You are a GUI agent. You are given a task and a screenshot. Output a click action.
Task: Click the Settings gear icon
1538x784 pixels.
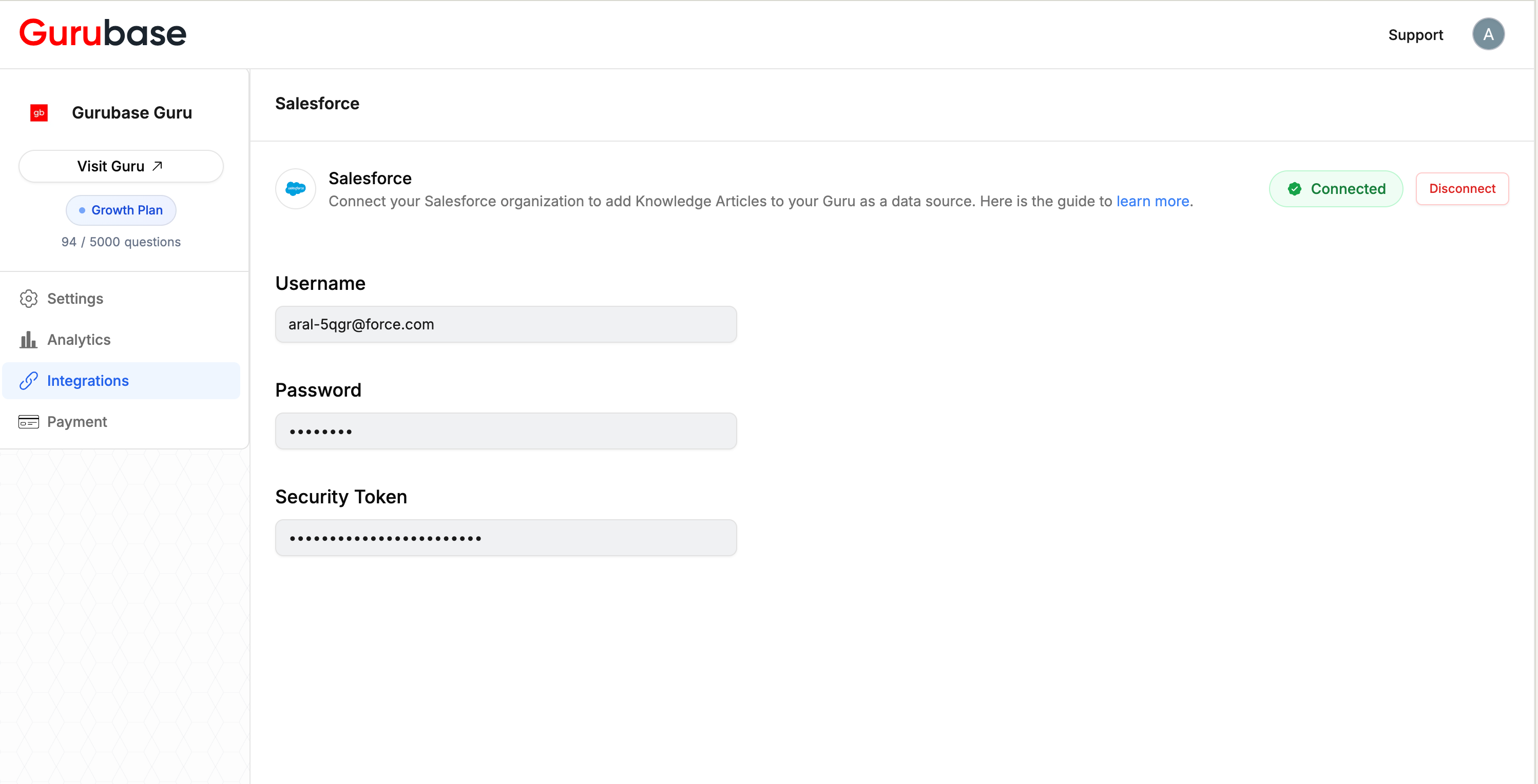pos(29,298)
